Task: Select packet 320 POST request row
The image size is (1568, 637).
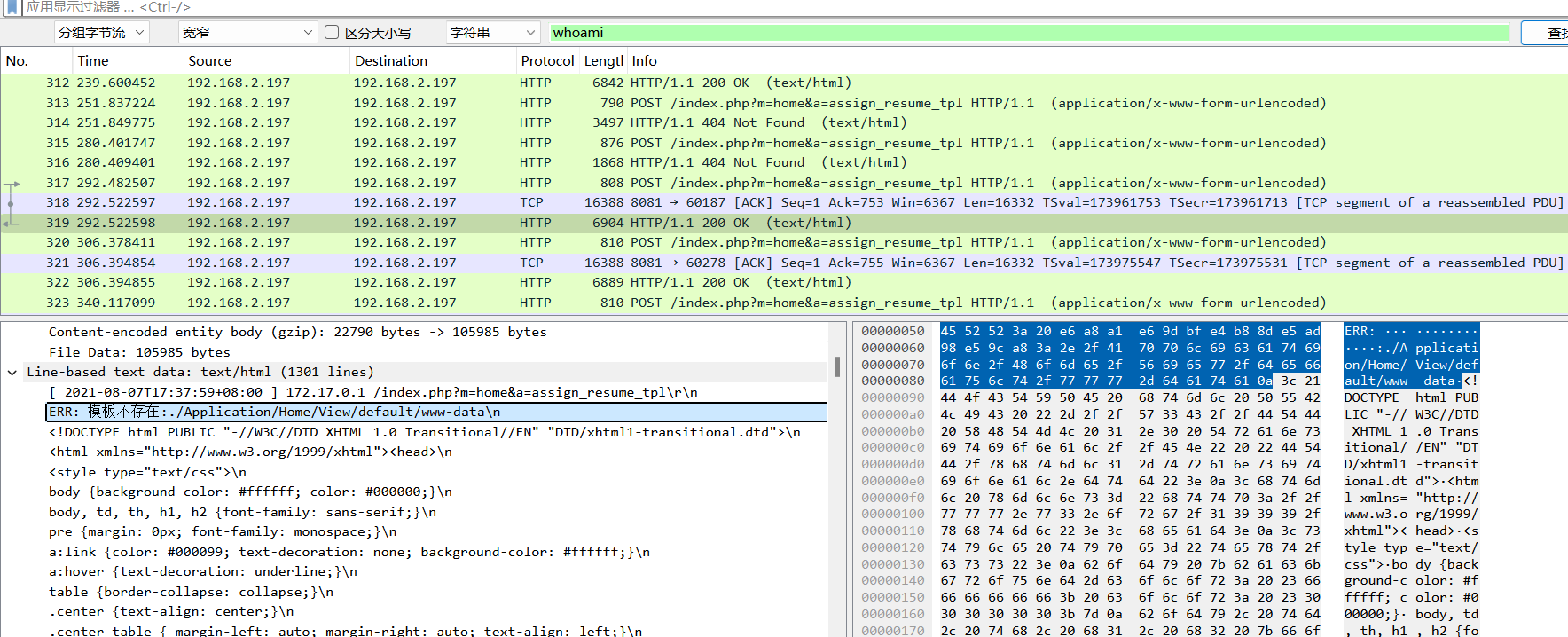Action: (x=784, y=242)
